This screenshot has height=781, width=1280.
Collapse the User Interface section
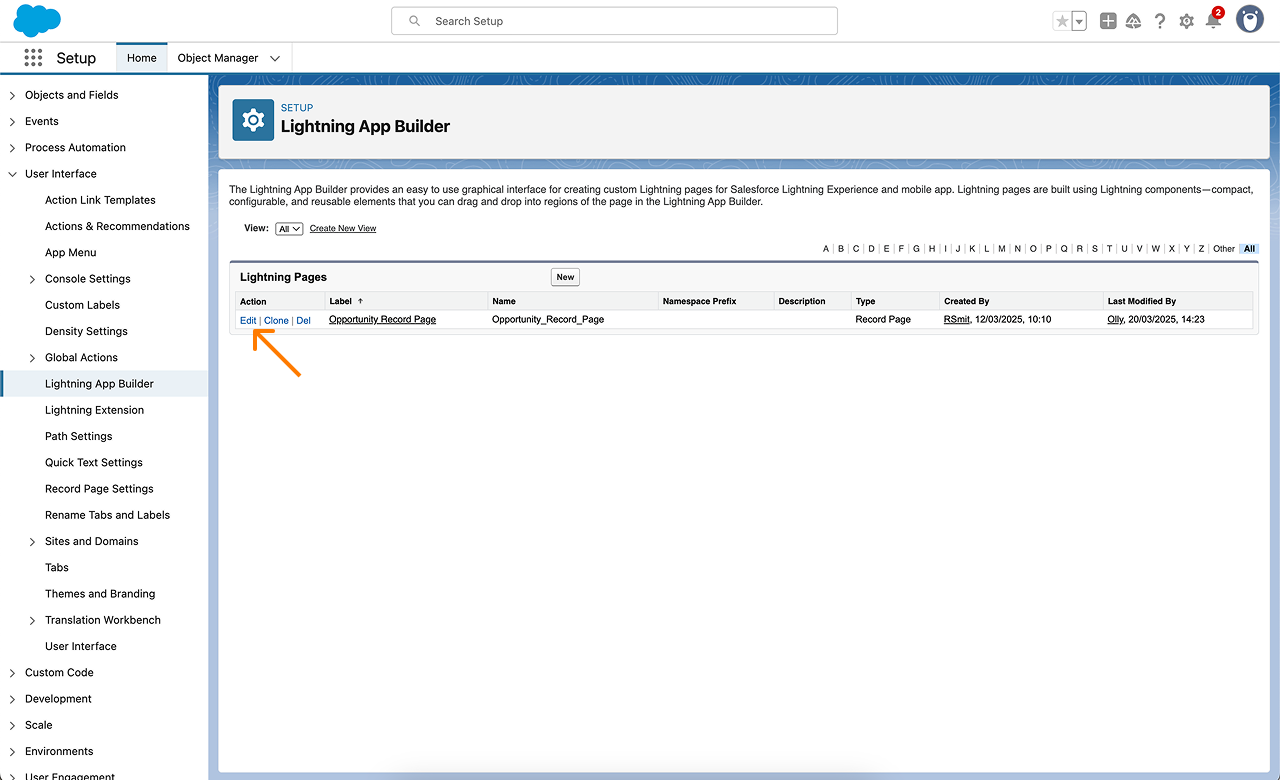(x=13, y=174)
